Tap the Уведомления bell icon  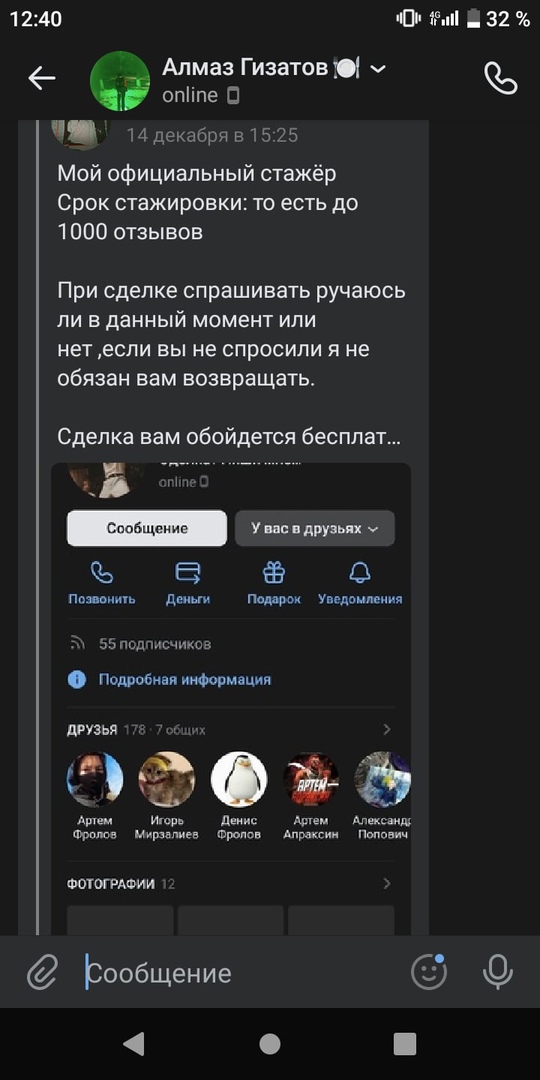point(360,572)
